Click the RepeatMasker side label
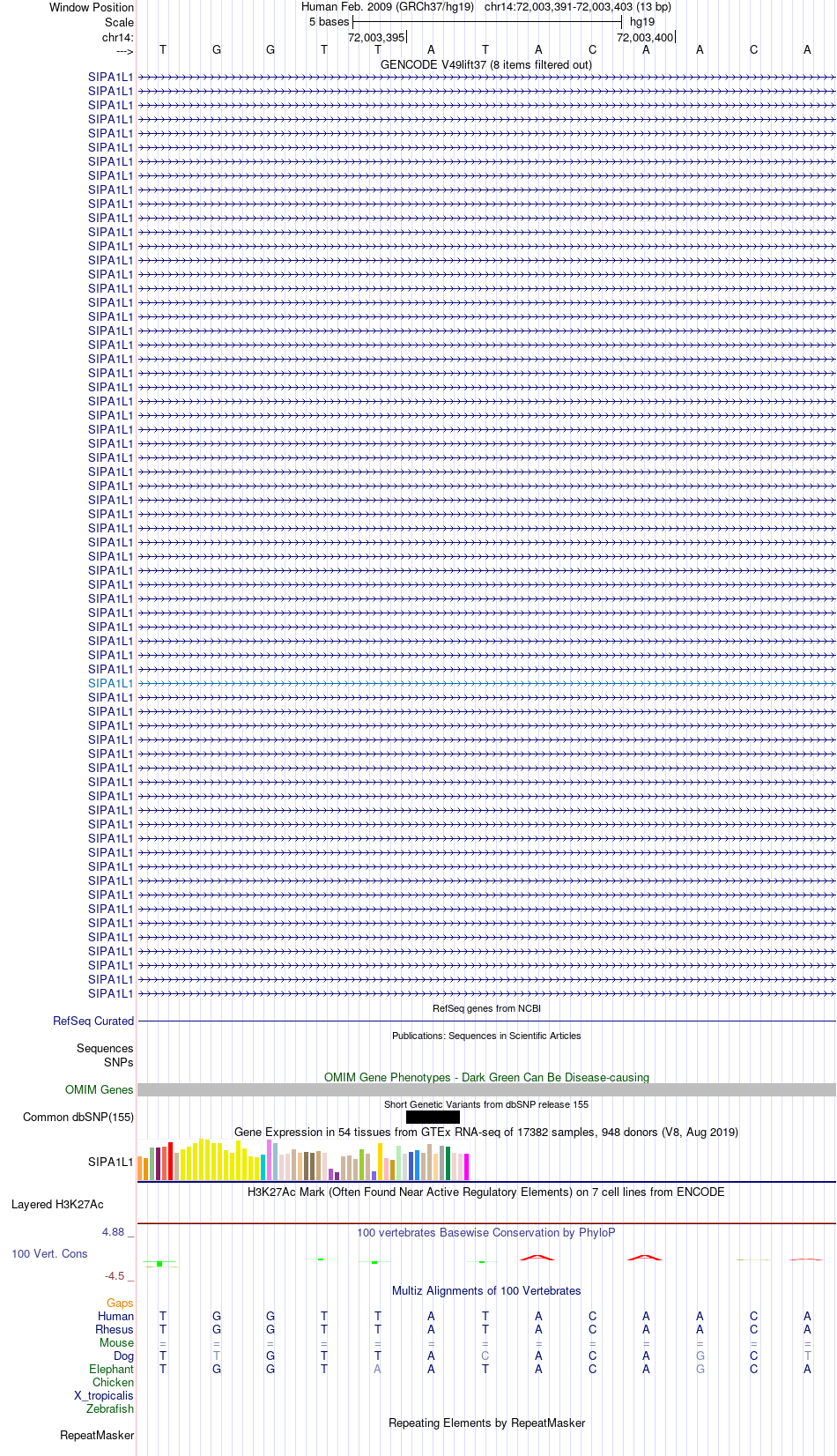This screenshot has width=837, height=1456. (x=97, y=1435)
